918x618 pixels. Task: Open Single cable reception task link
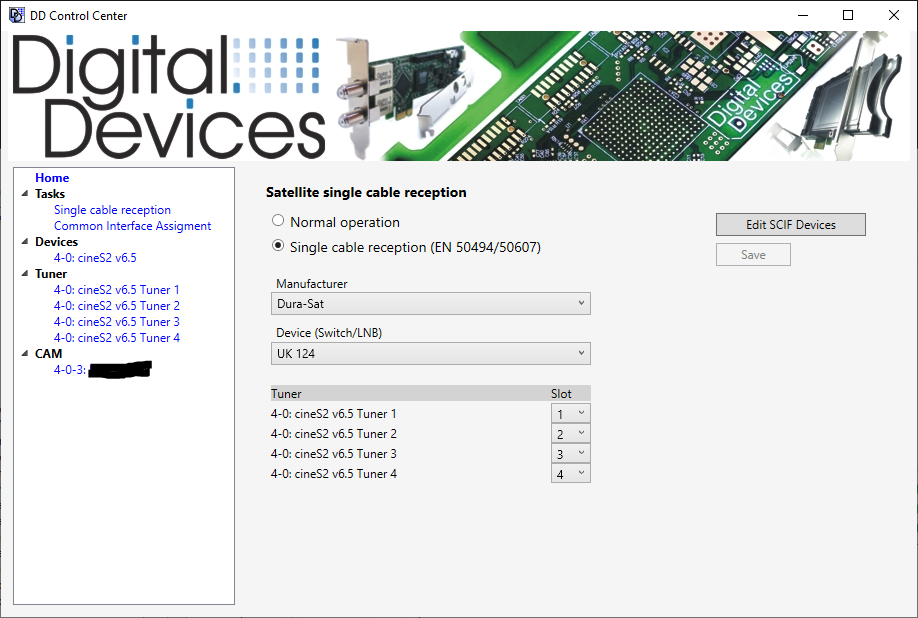112,210
